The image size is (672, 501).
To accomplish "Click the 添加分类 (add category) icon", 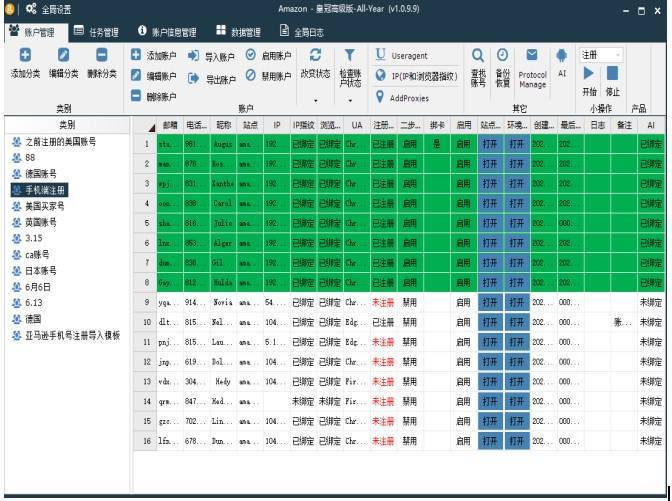I will 25,55.
